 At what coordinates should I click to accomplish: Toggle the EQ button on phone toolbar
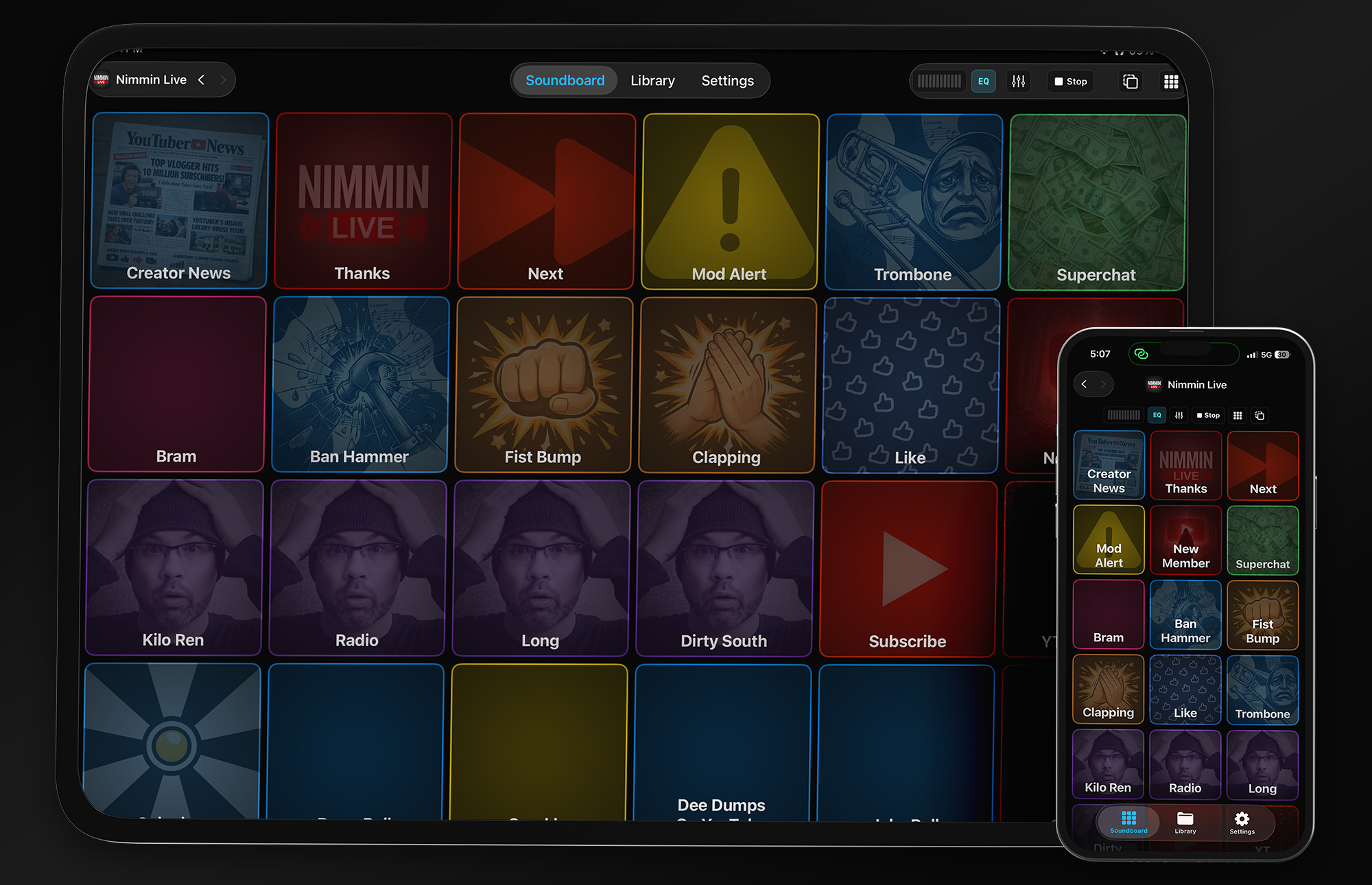[x=1157, y=415]
